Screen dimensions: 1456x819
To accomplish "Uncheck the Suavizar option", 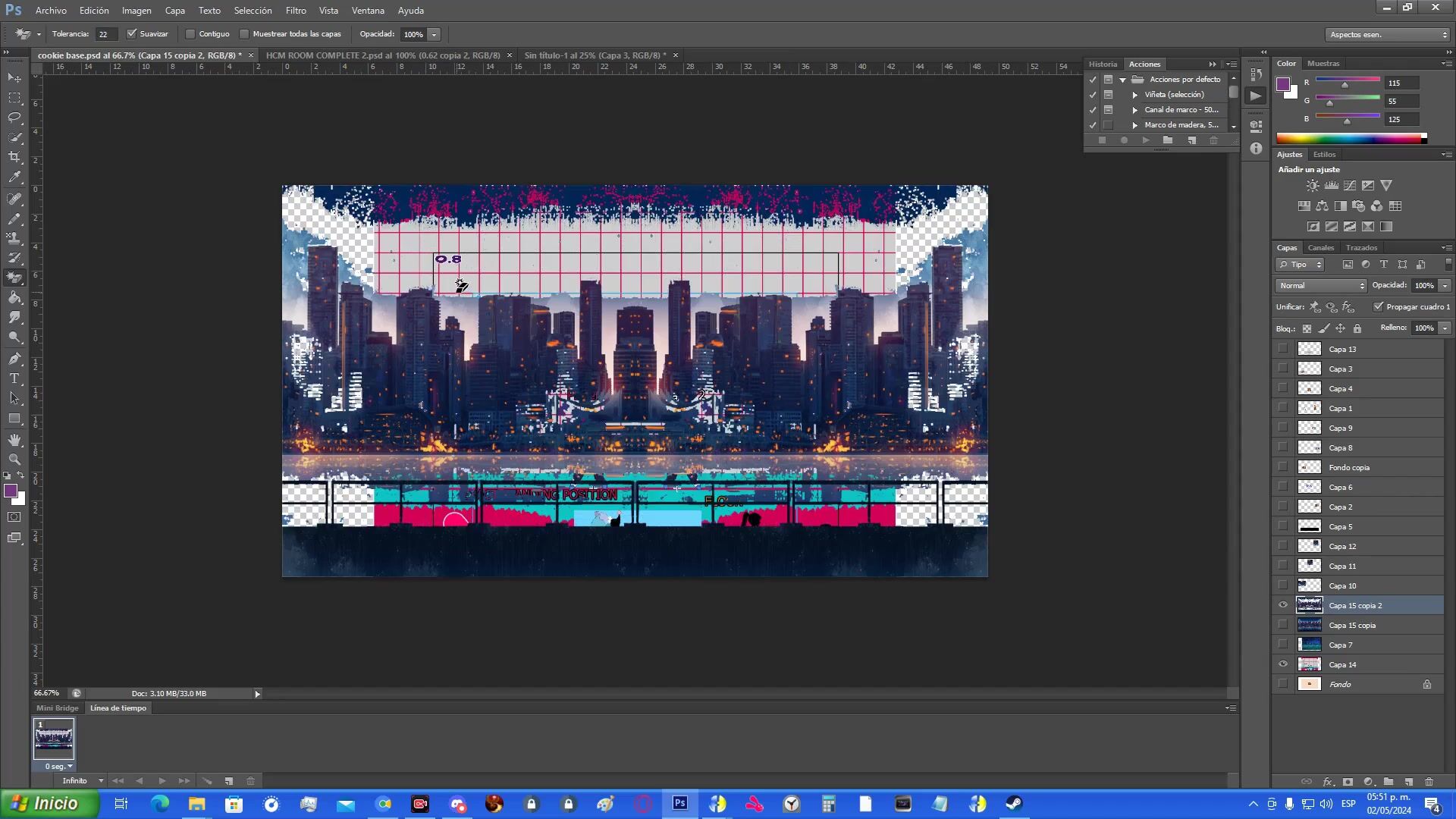I will tap(132, 34).
